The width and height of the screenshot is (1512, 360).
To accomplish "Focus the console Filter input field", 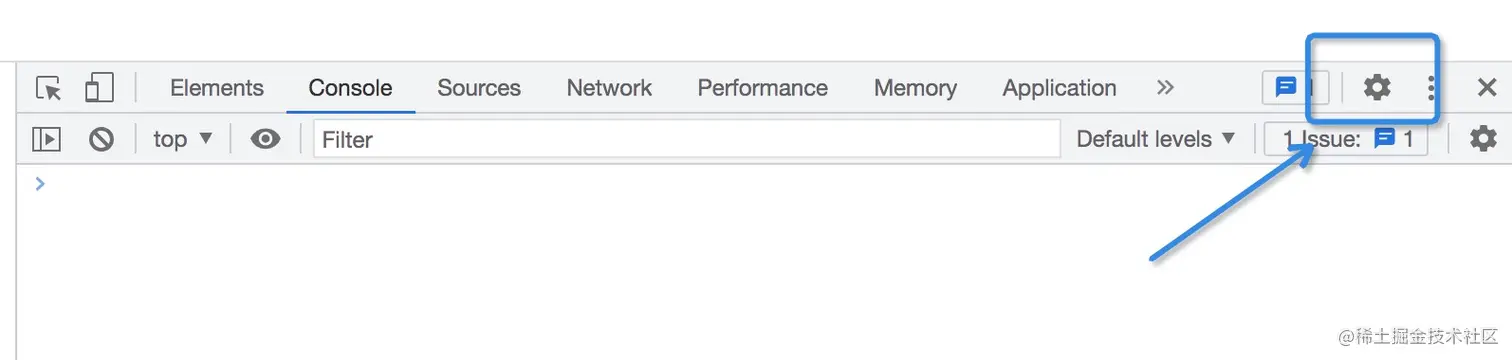I will click(687, 139).
